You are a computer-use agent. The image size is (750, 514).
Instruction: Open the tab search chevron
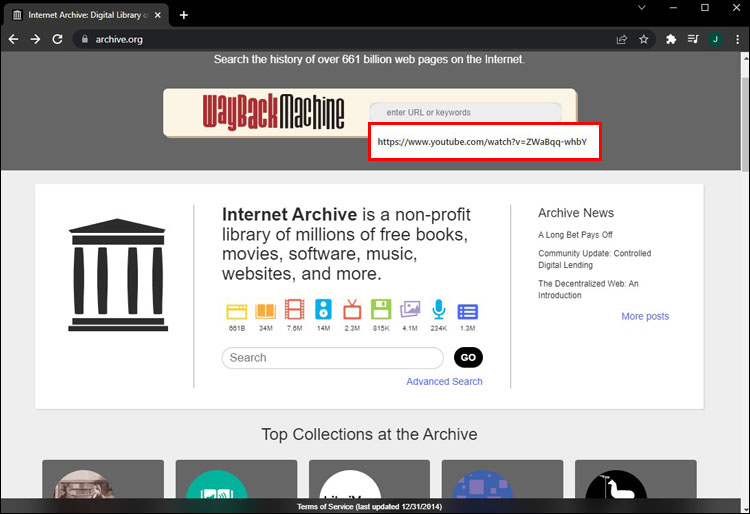click(x=642, y=8)
